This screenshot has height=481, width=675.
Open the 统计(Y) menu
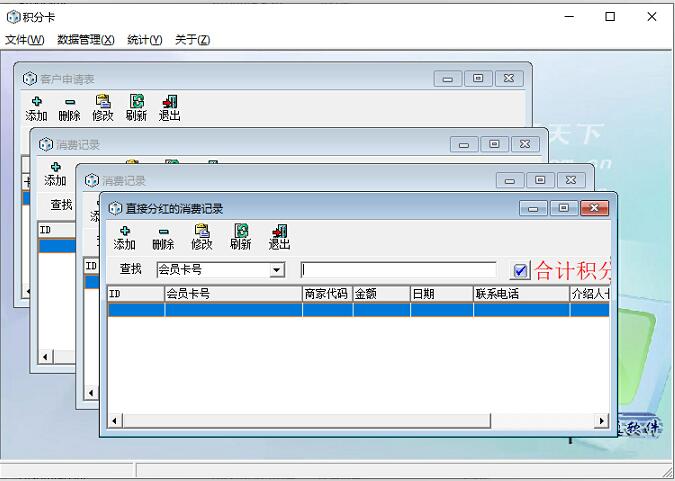145,40
